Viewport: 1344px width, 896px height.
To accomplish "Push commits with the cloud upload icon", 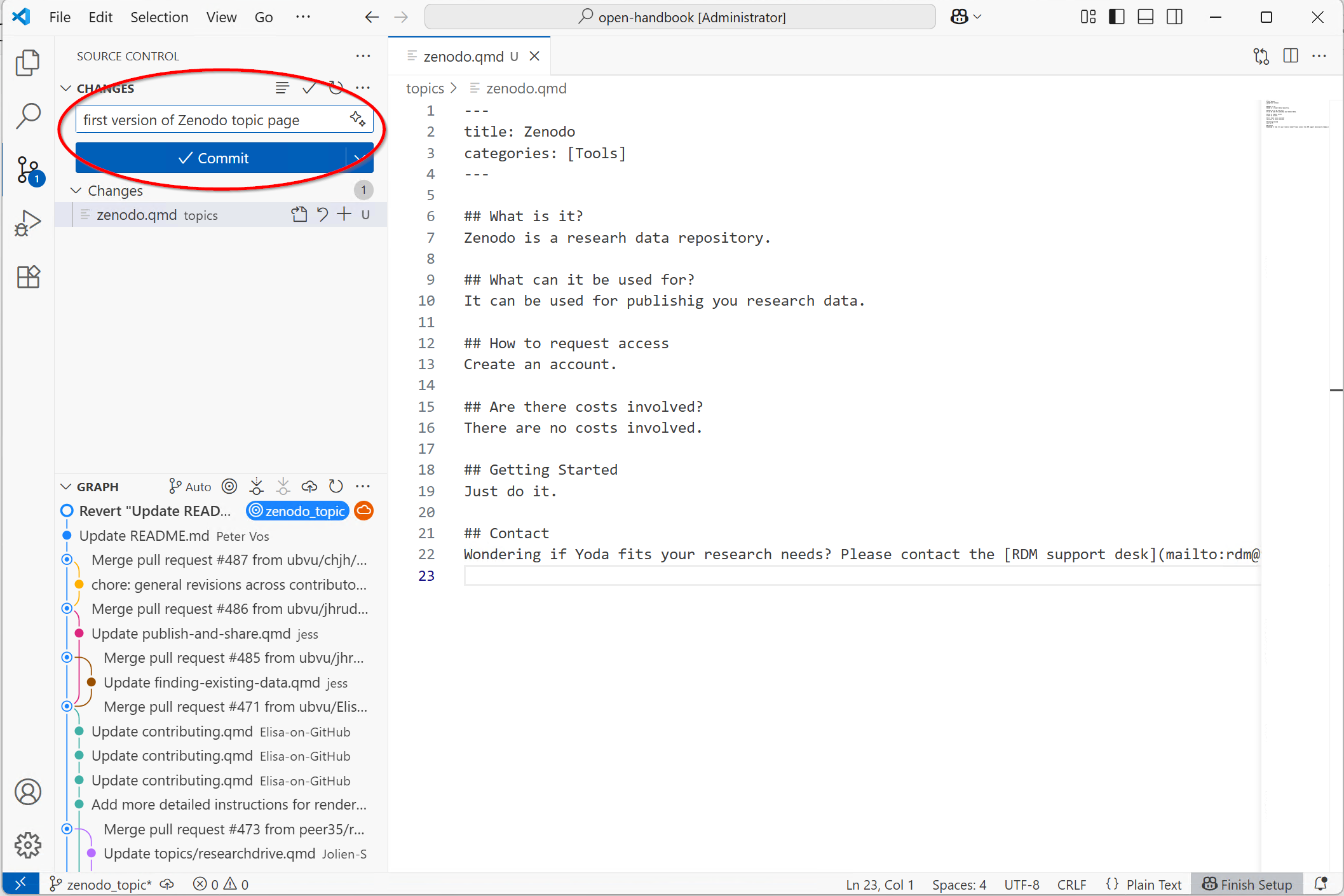I will [x=309, y=486].
